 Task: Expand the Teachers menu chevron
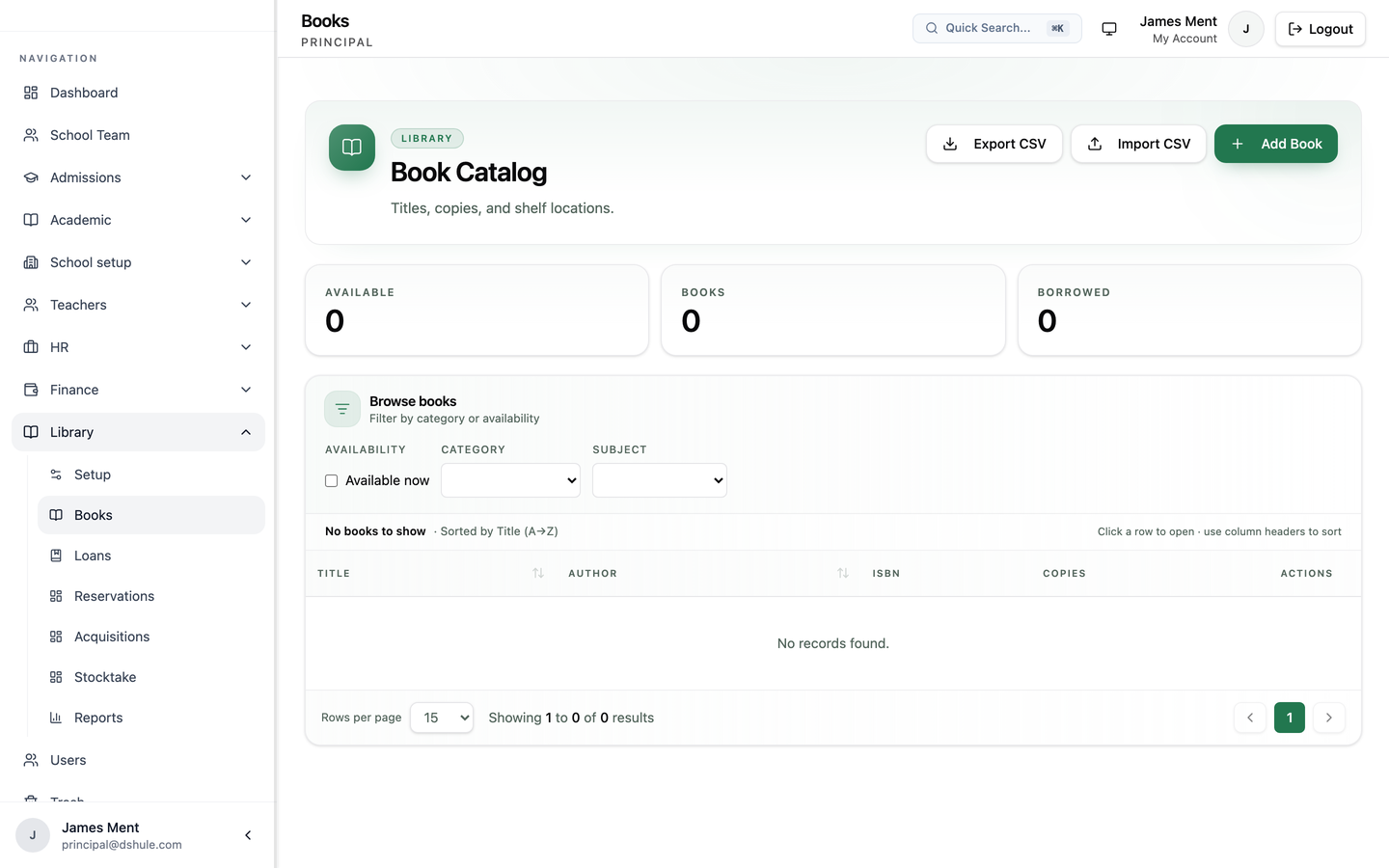246,305
